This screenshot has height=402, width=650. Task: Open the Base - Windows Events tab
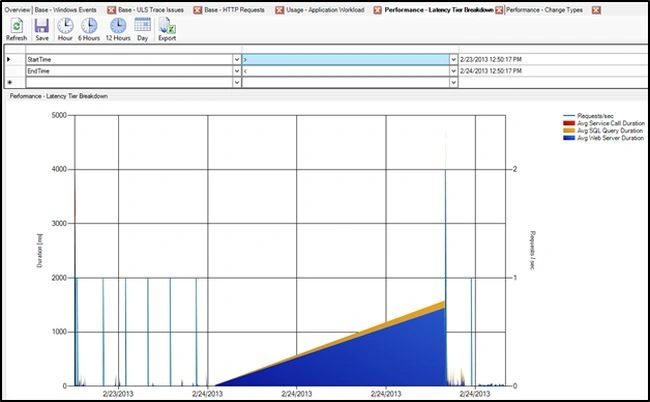pyautogui.click(x=65, y=10)
